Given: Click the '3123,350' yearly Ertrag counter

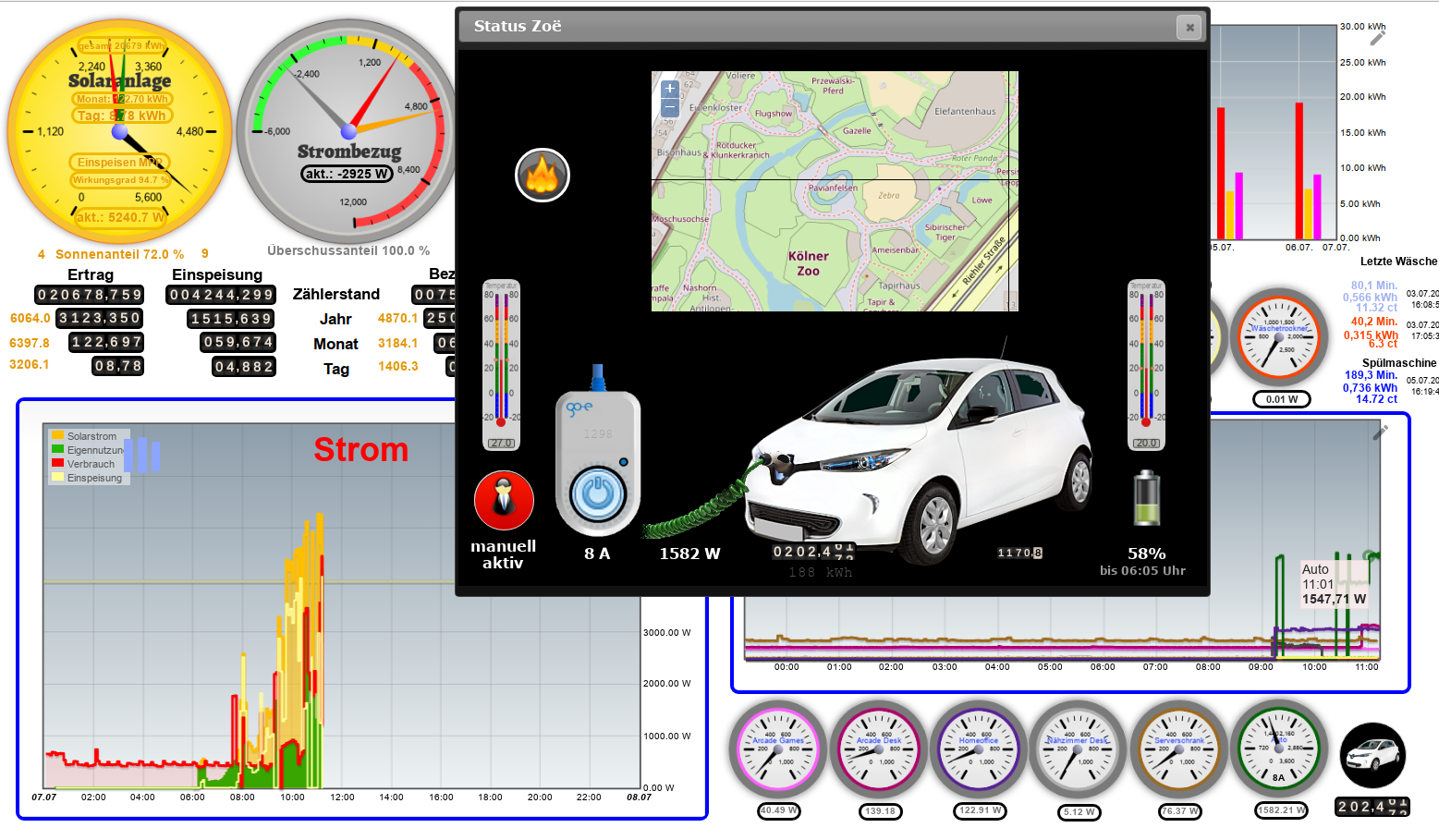Looking at the screenshot, I should [100, 318].
